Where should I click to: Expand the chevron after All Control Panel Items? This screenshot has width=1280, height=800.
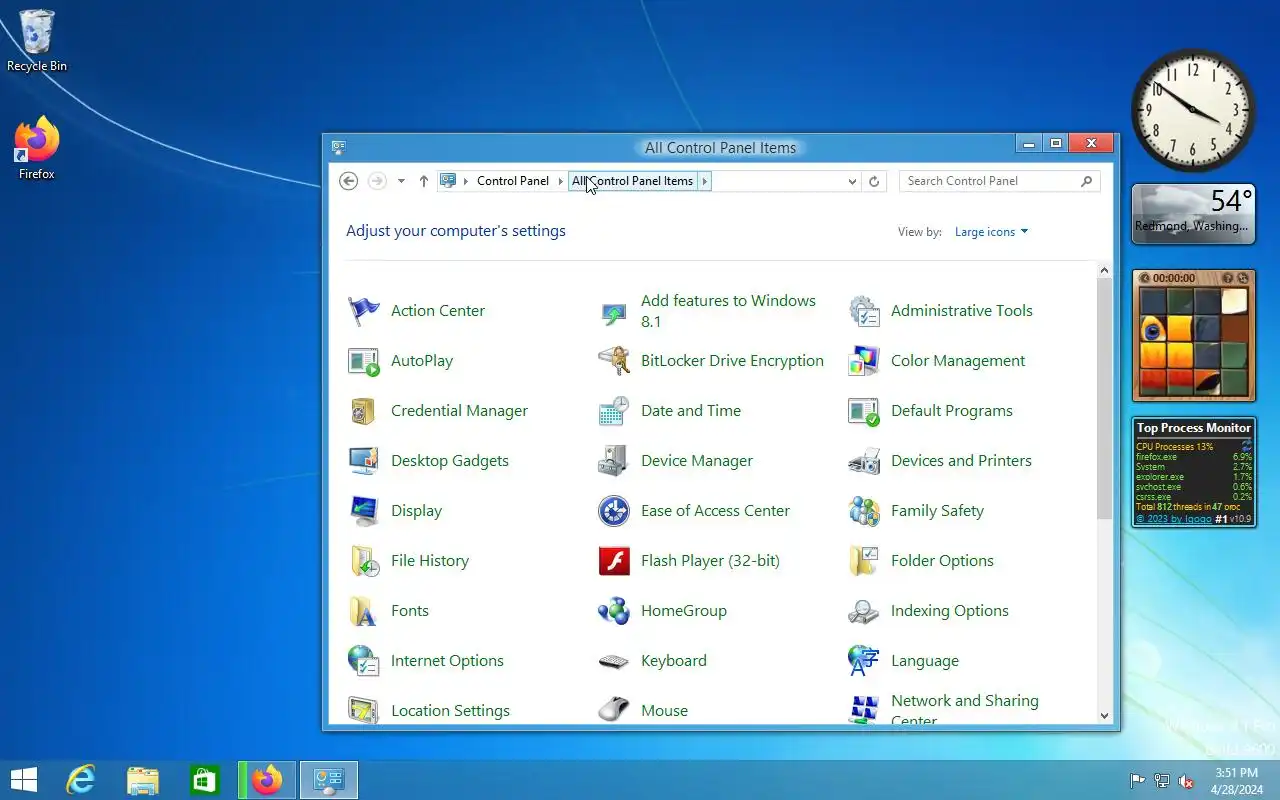pos(704,181)
